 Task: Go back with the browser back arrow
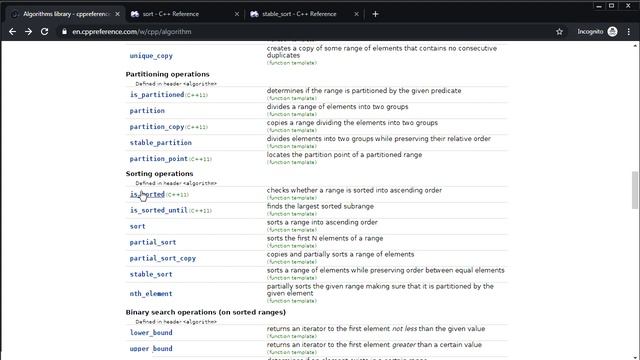coord(12,32)
